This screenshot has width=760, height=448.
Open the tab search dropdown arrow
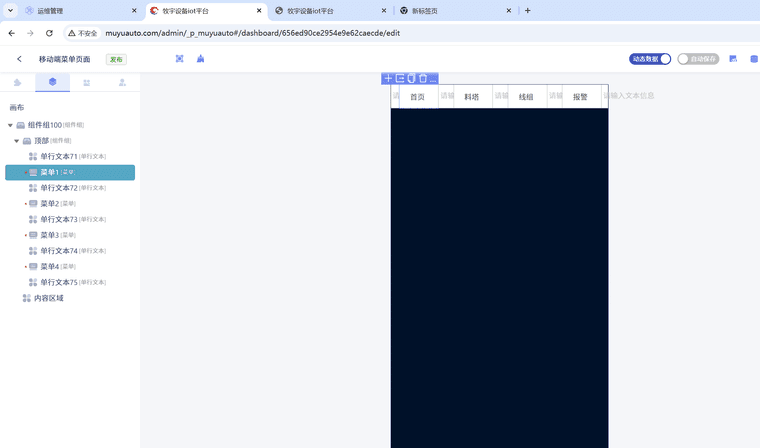click(x=10, y=10)
